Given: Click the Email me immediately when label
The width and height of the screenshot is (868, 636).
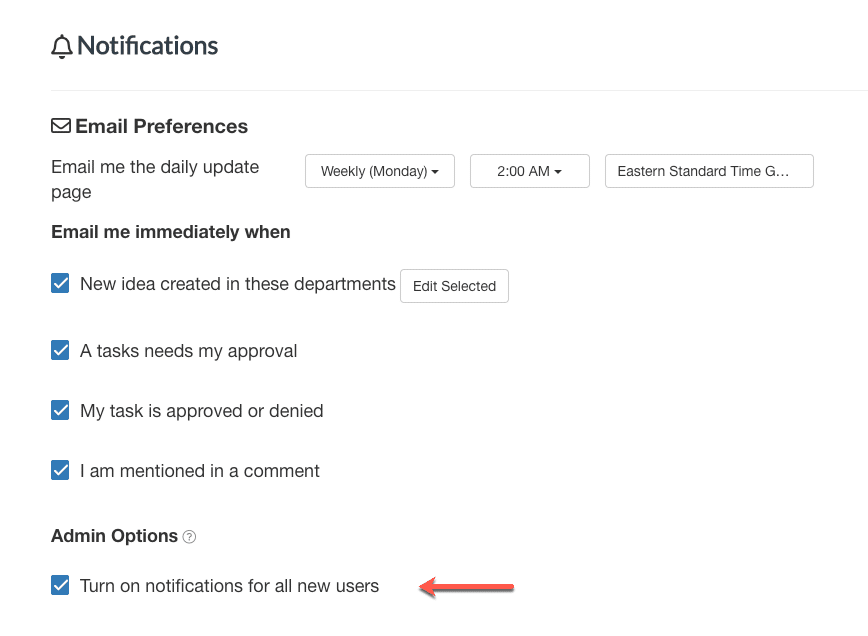Looking at the screenshot, I should click(x=170, y=232).
